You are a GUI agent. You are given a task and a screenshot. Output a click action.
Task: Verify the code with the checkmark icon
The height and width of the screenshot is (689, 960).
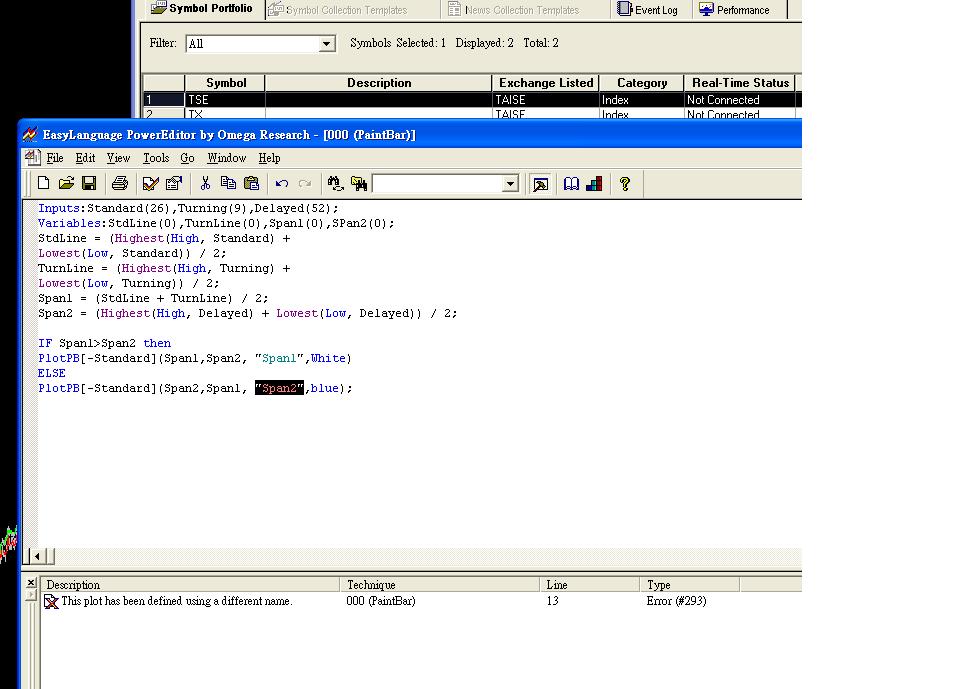[151, 183]
